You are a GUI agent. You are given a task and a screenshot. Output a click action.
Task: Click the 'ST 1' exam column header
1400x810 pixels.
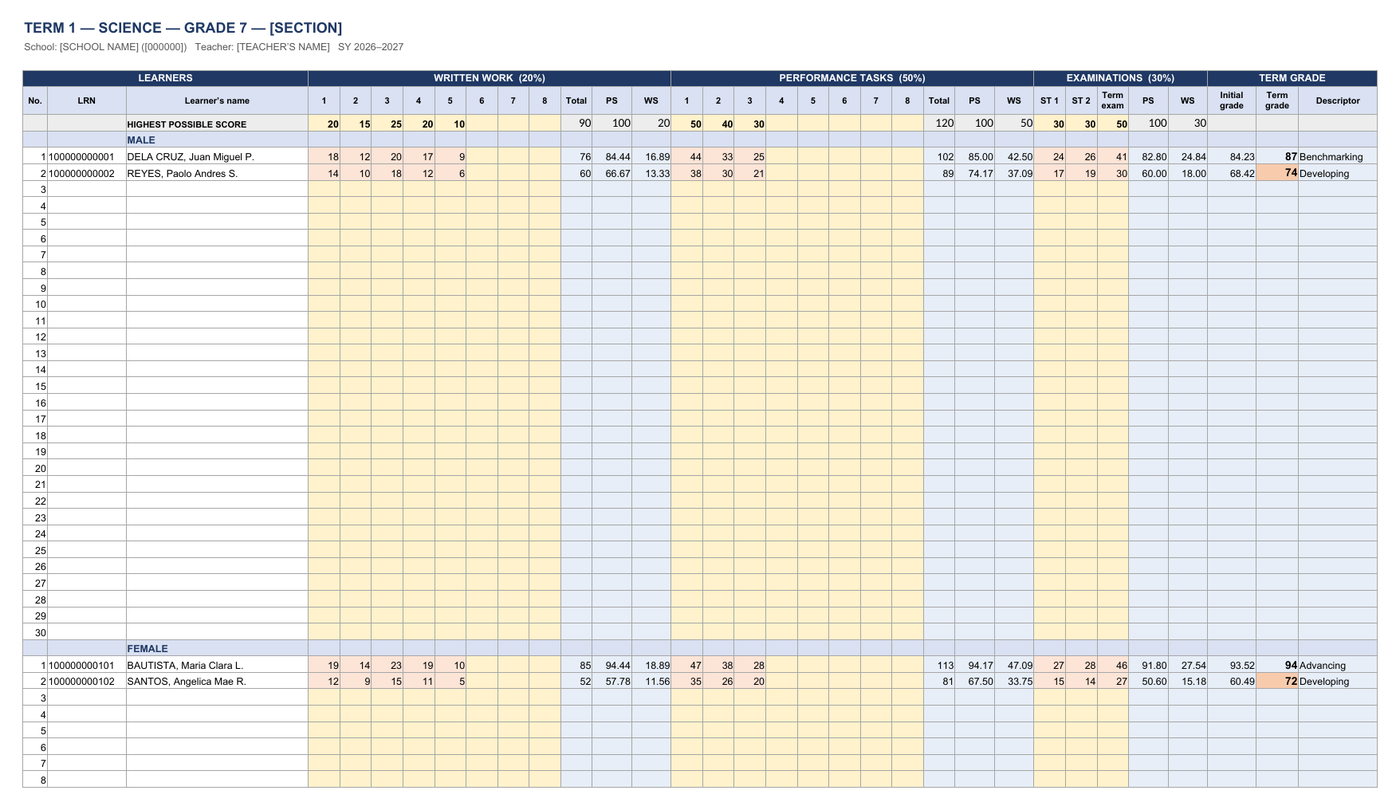click(x=1049, y=101)
